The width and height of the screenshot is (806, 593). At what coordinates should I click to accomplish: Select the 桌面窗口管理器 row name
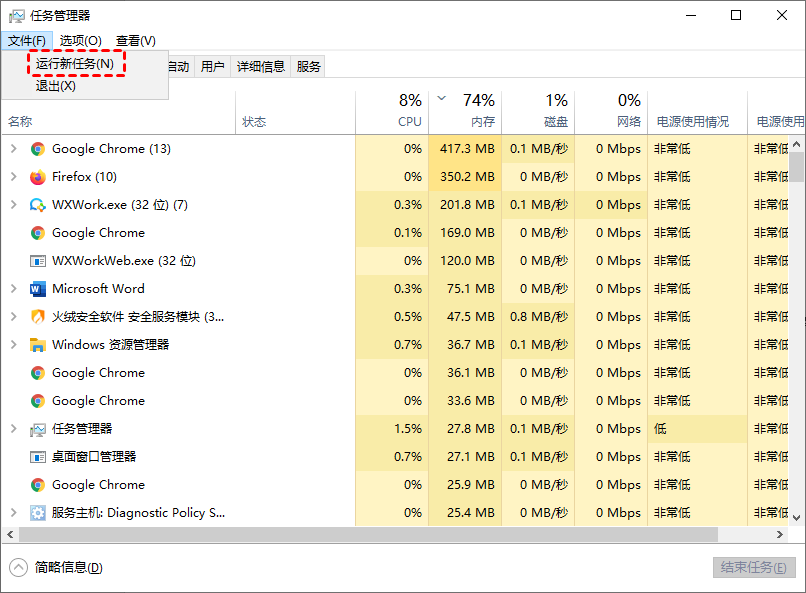pos(94,457)
